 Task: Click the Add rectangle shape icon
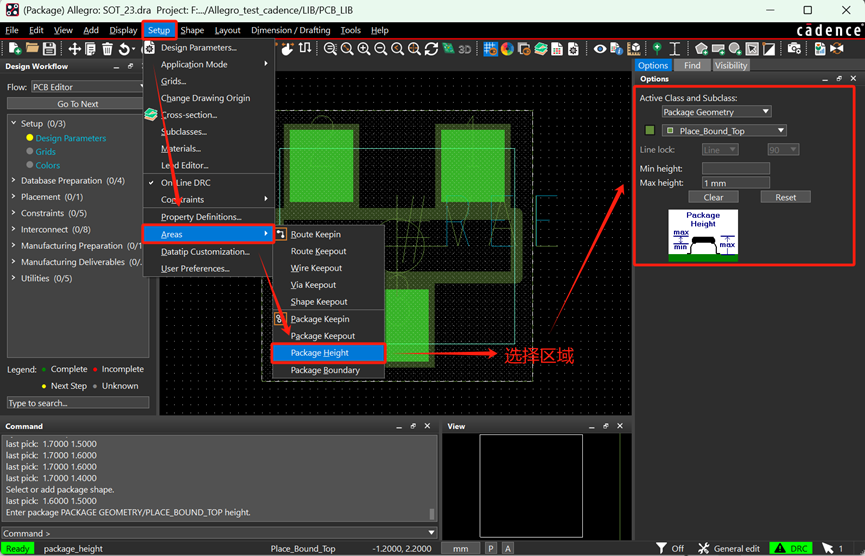[x=718, y=49]
